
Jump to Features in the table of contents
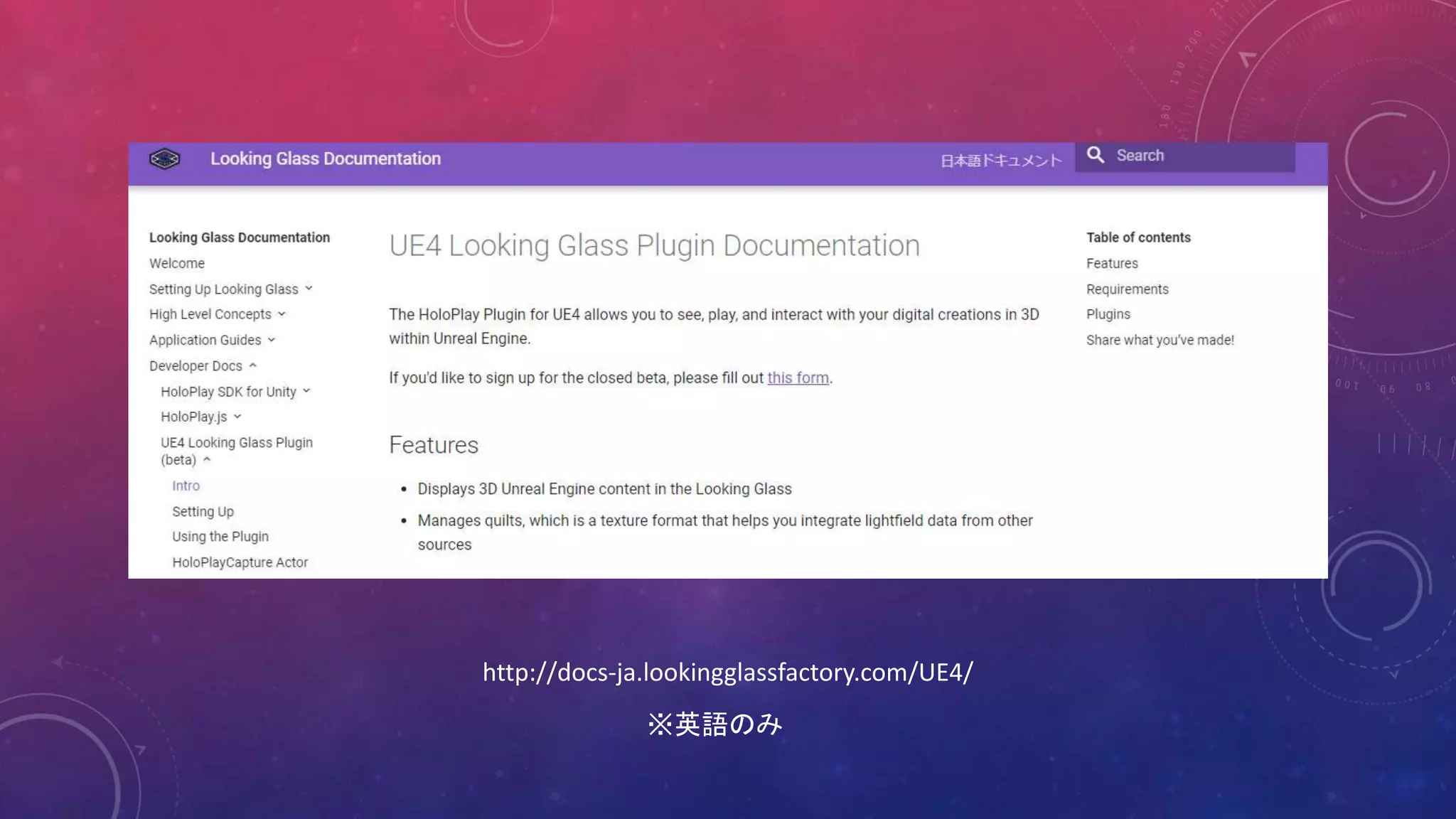pyautogui.click(x=1112, y=263)
